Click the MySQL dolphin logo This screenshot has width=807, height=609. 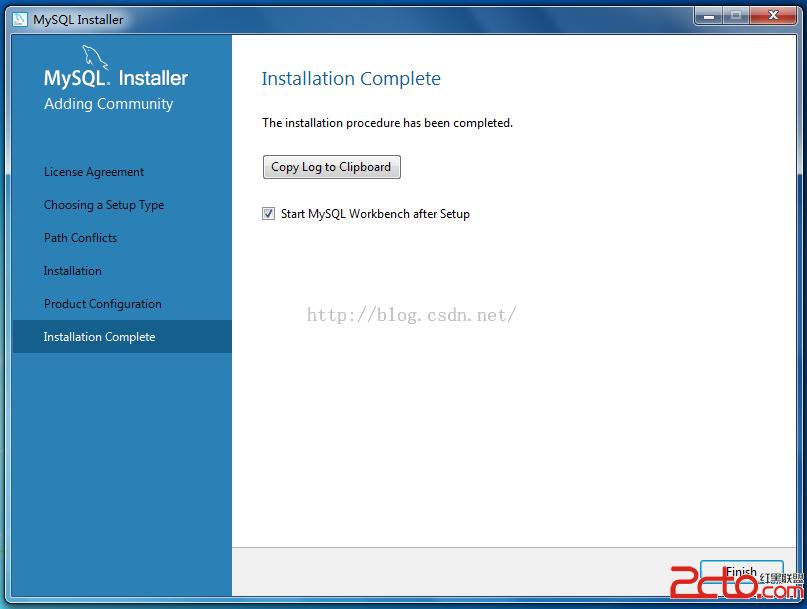click(x=95, y=57)
